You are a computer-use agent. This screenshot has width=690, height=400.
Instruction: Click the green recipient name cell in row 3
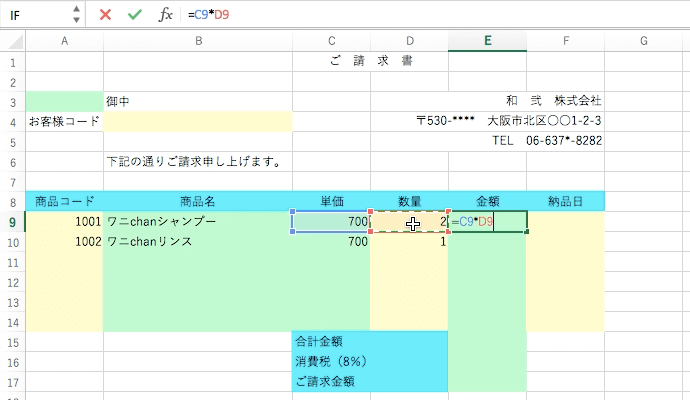65,102
